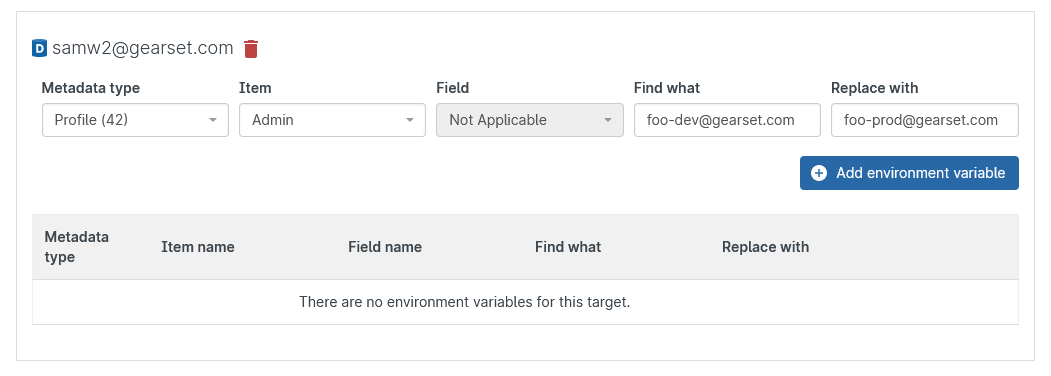This screenshot has width=1051, height=376.
Task: Open the Field dropdown showing Not Applicable
Action: click(x=530, y=120)
